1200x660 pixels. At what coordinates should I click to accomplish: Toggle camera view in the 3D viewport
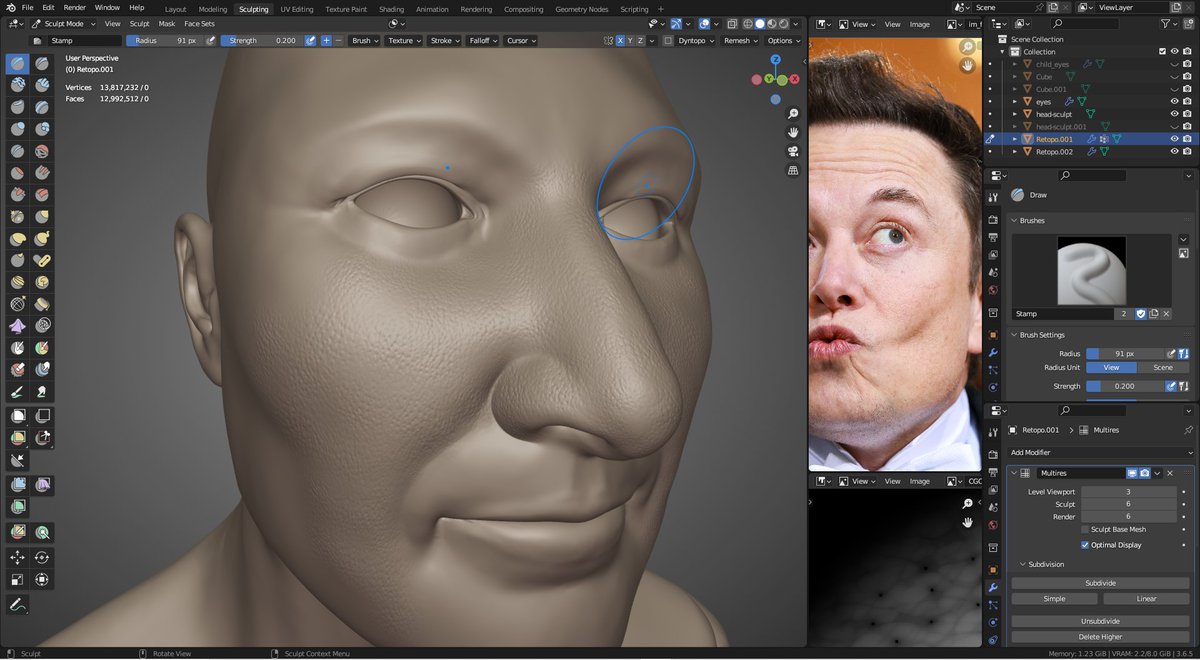coord(793,151)
